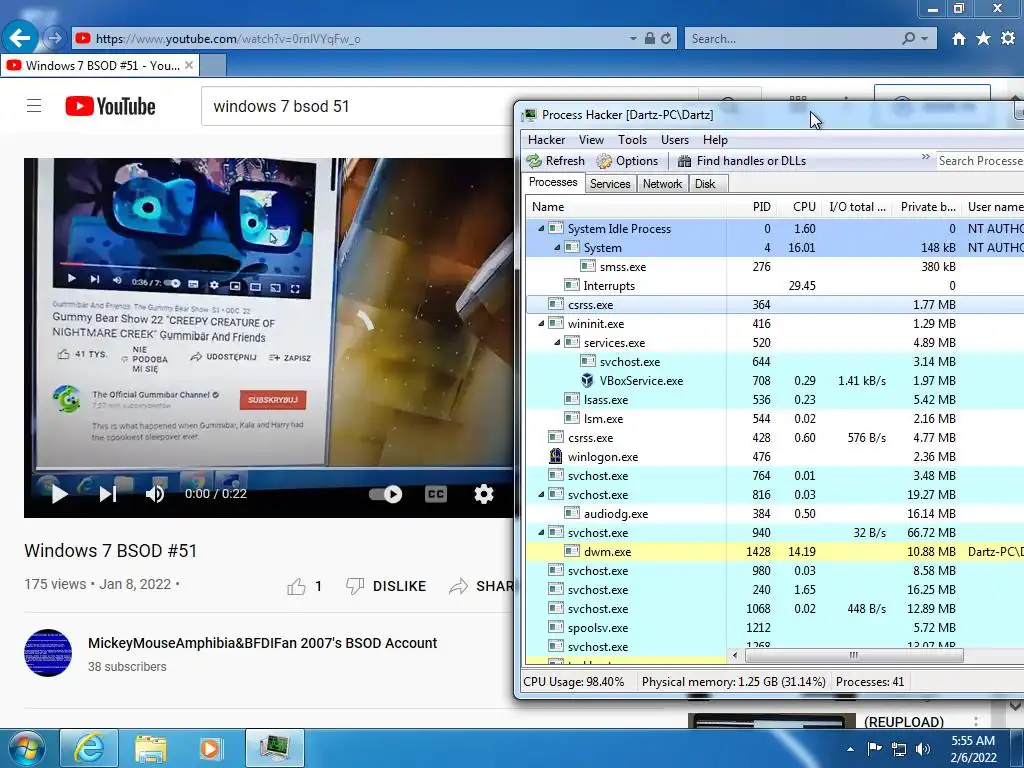This screenshot has width=1024, height=768.
Task: Toggle closed captions CC button
Action: [x=436, y=494]
